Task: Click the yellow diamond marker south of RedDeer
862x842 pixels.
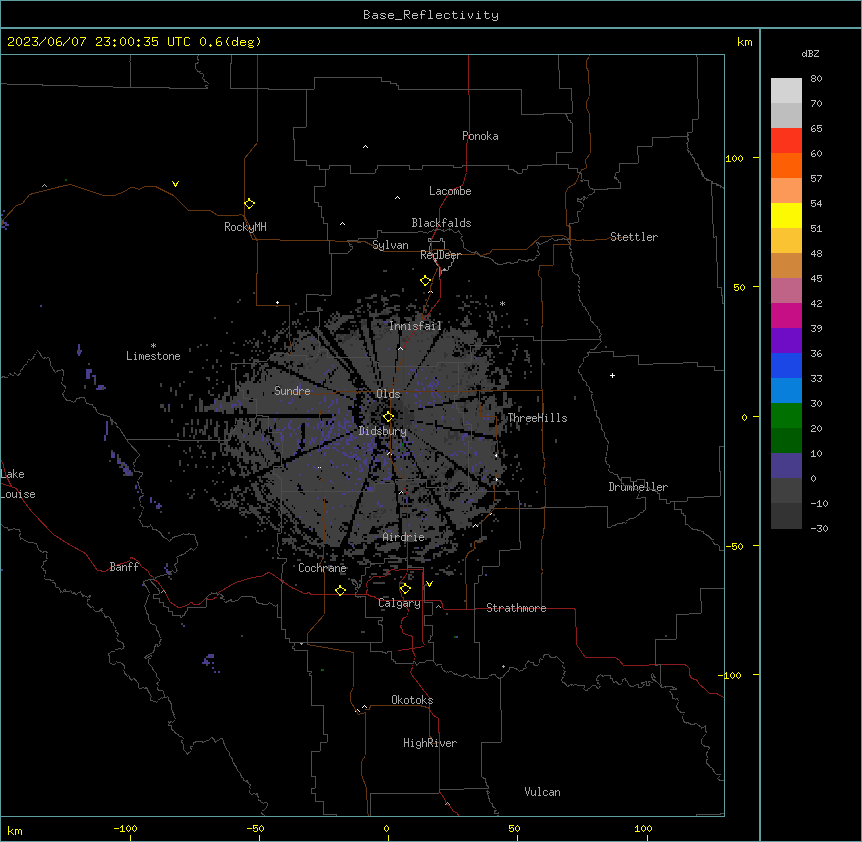Action: (425, 281)
